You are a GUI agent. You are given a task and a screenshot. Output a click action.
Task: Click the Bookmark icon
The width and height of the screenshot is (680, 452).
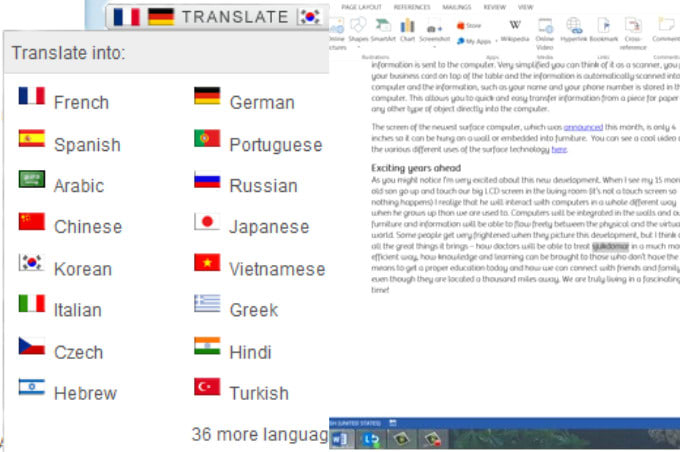604,29
